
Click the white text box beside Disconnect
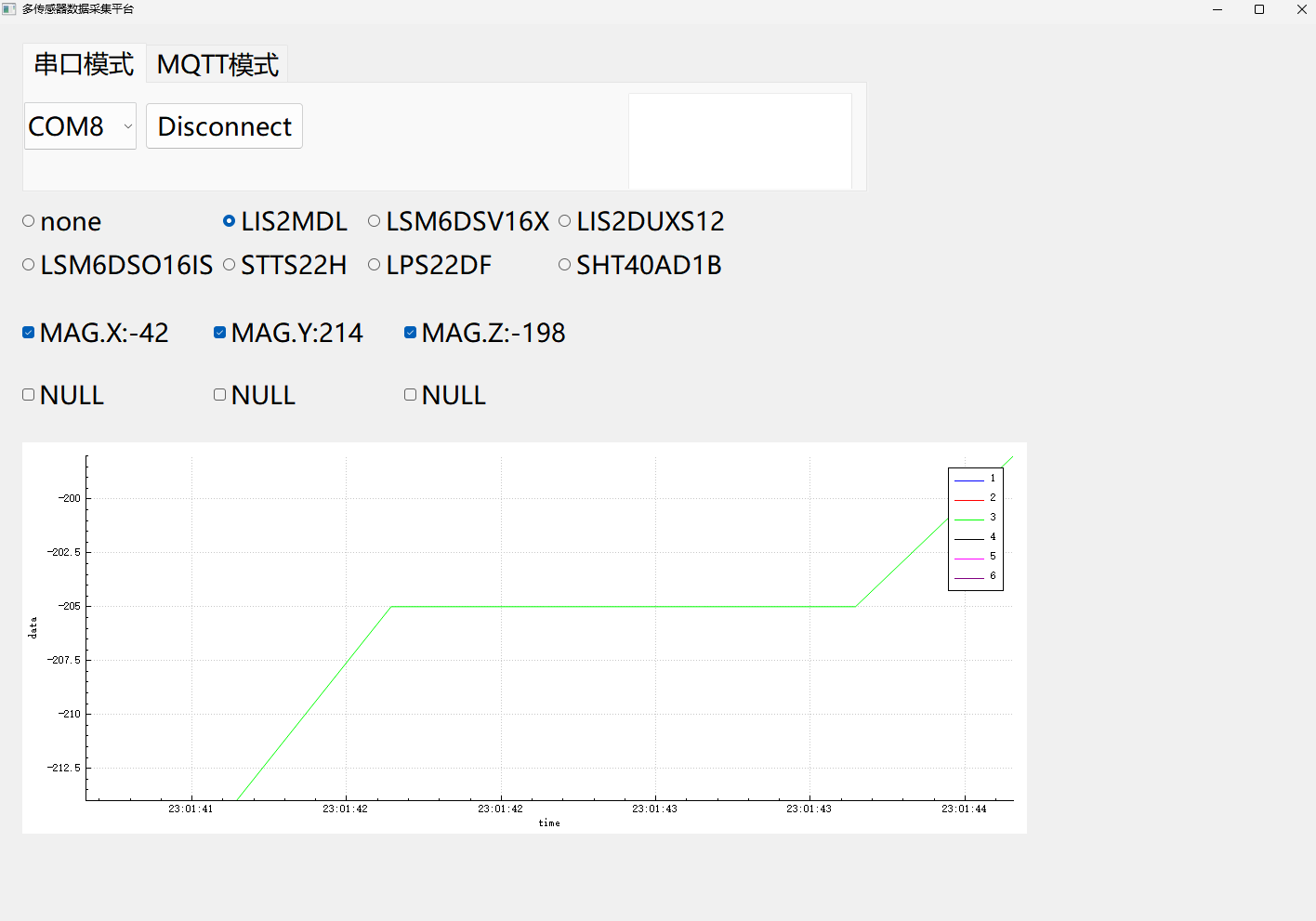pyautogui.click(x=740, y=141)
